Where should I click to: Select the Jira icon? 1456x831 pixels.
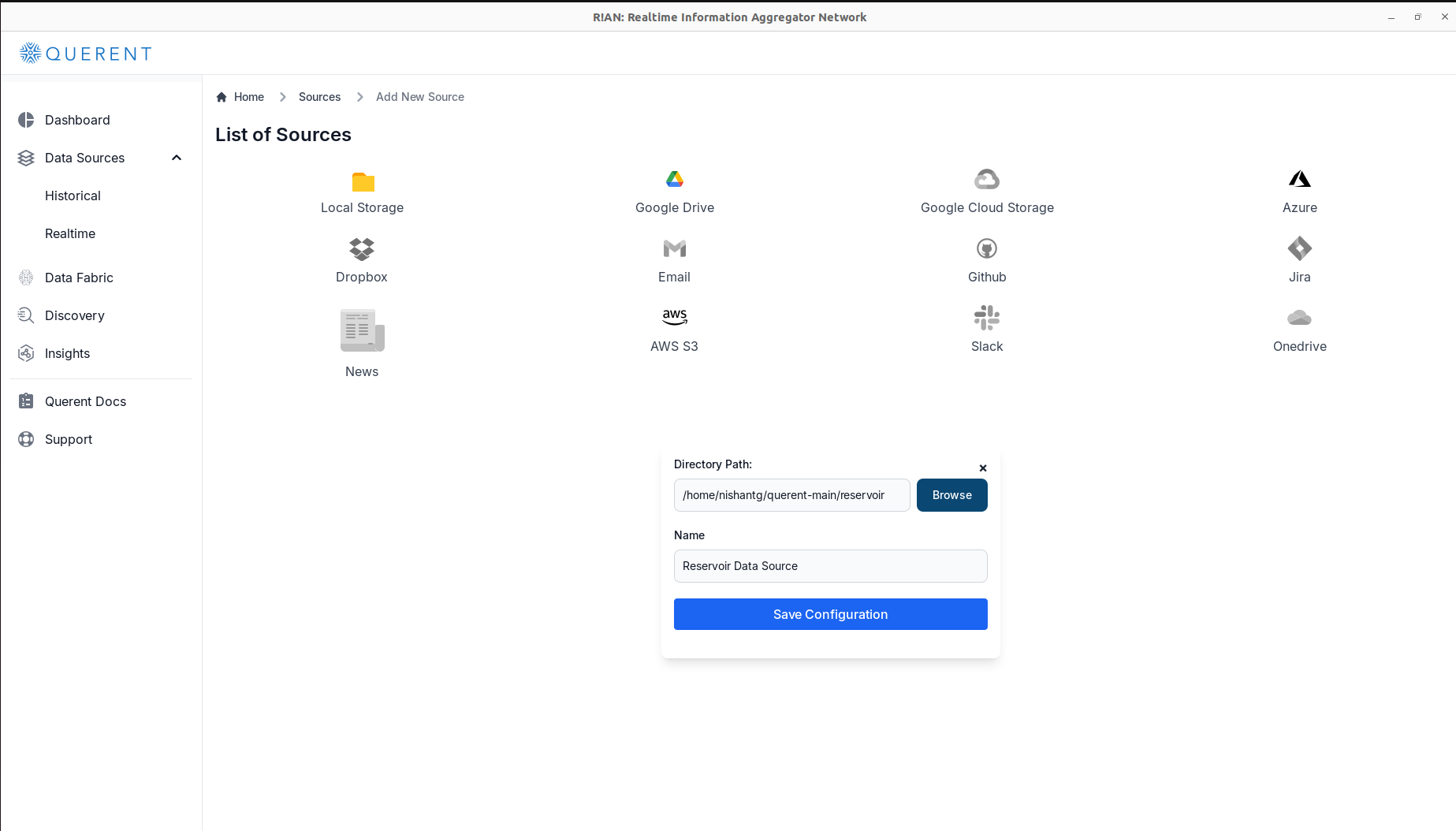(1300, 248)
